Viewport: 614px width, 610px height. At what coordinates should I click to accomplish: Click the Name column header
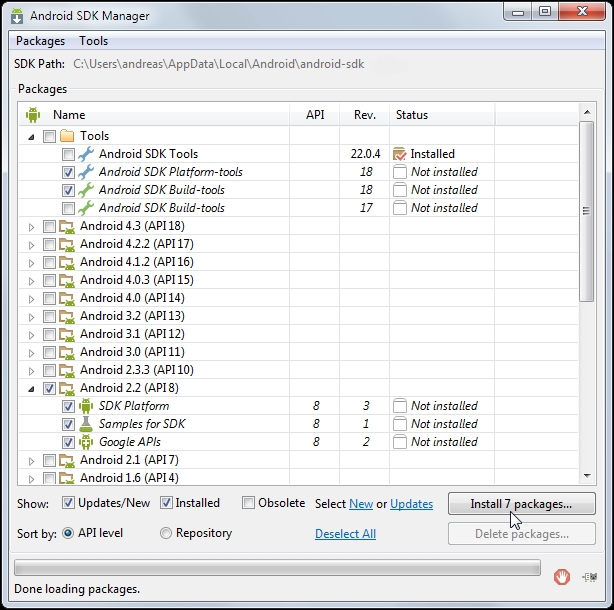pos(154,115)
